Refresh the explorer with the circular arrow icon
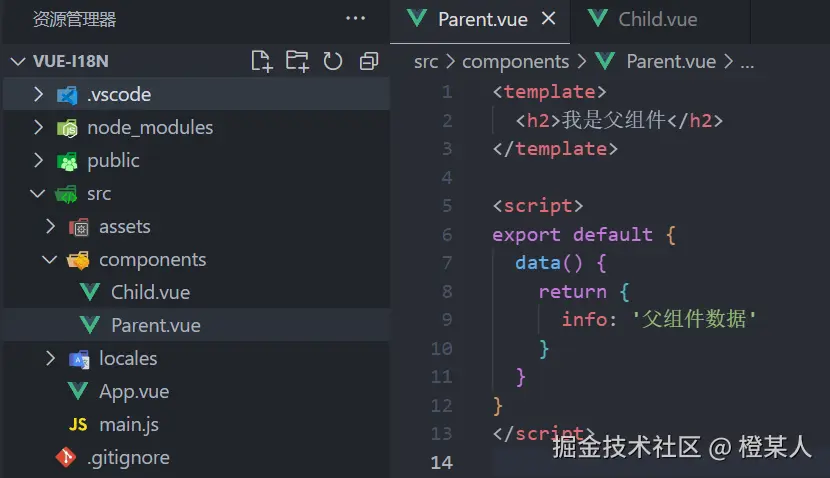 (x=333, y=61)
